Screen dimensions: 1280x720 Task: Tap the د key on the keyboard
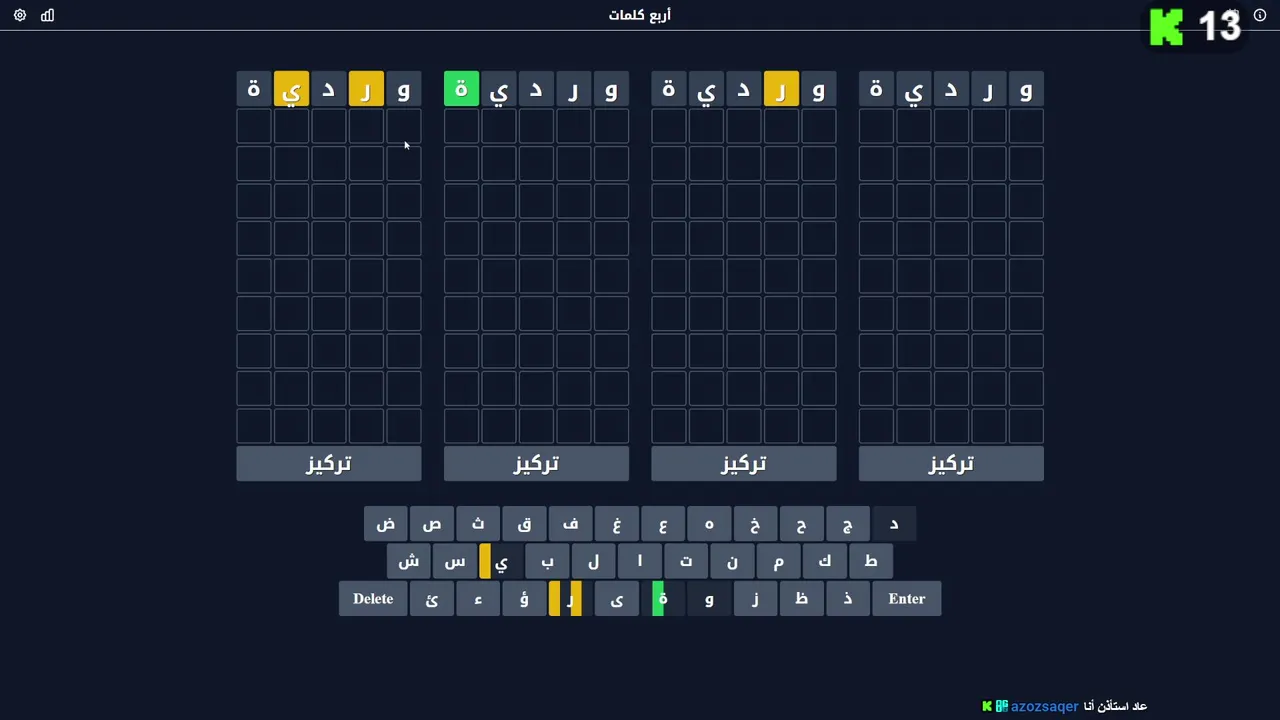click(x=894, y=524)
